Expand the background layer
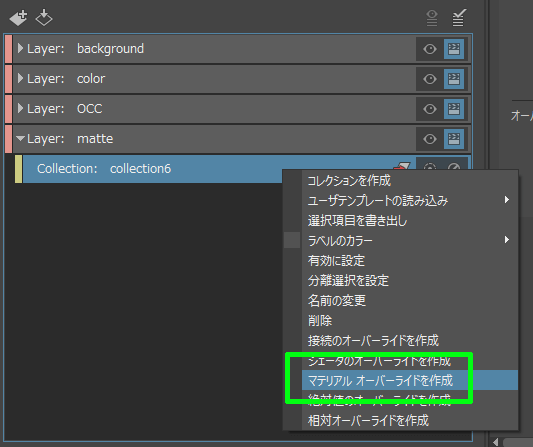This screenshot has height=447, width=533. 20,48
